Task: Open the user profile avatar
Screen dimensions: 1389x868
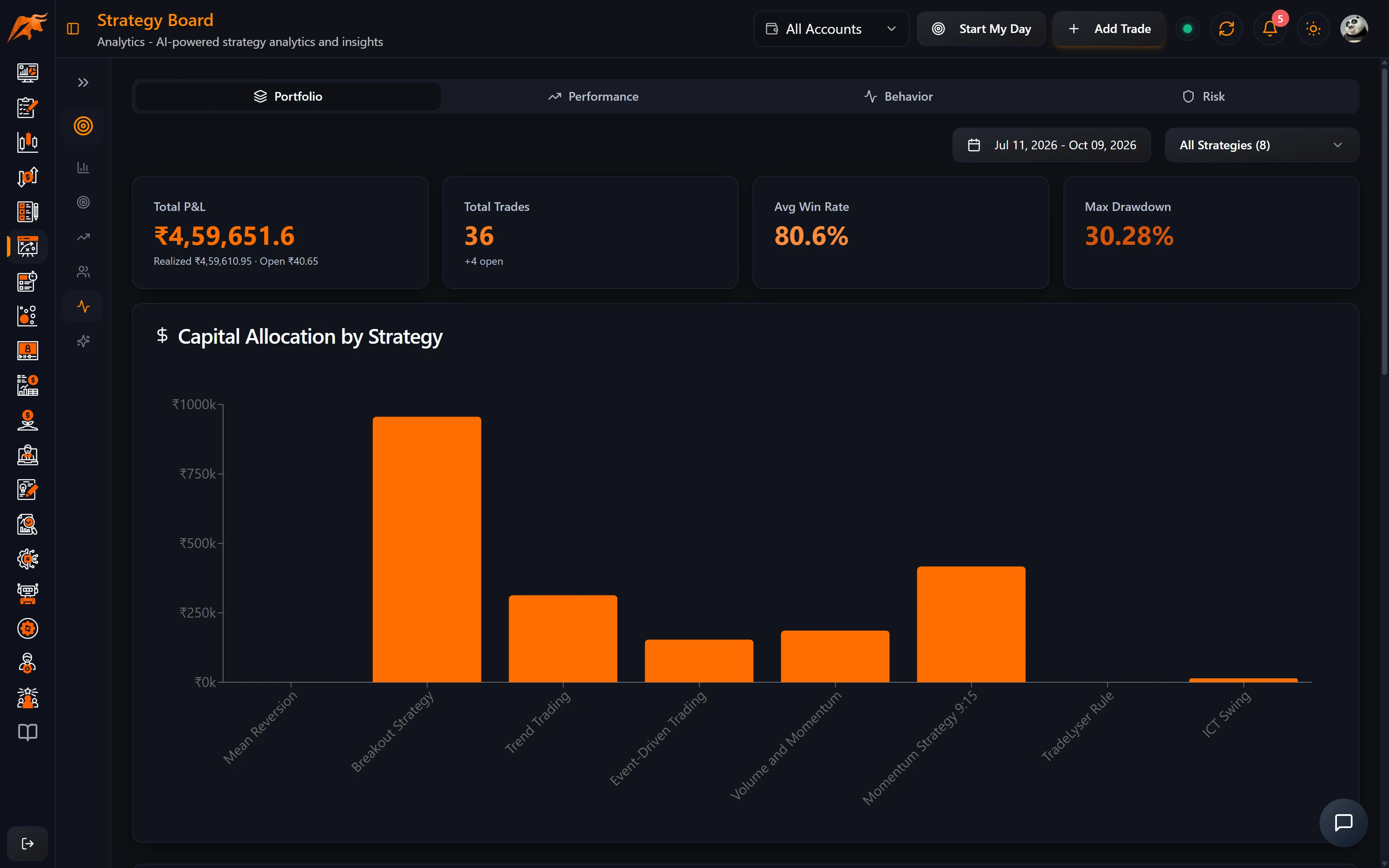Action: 1354,29
